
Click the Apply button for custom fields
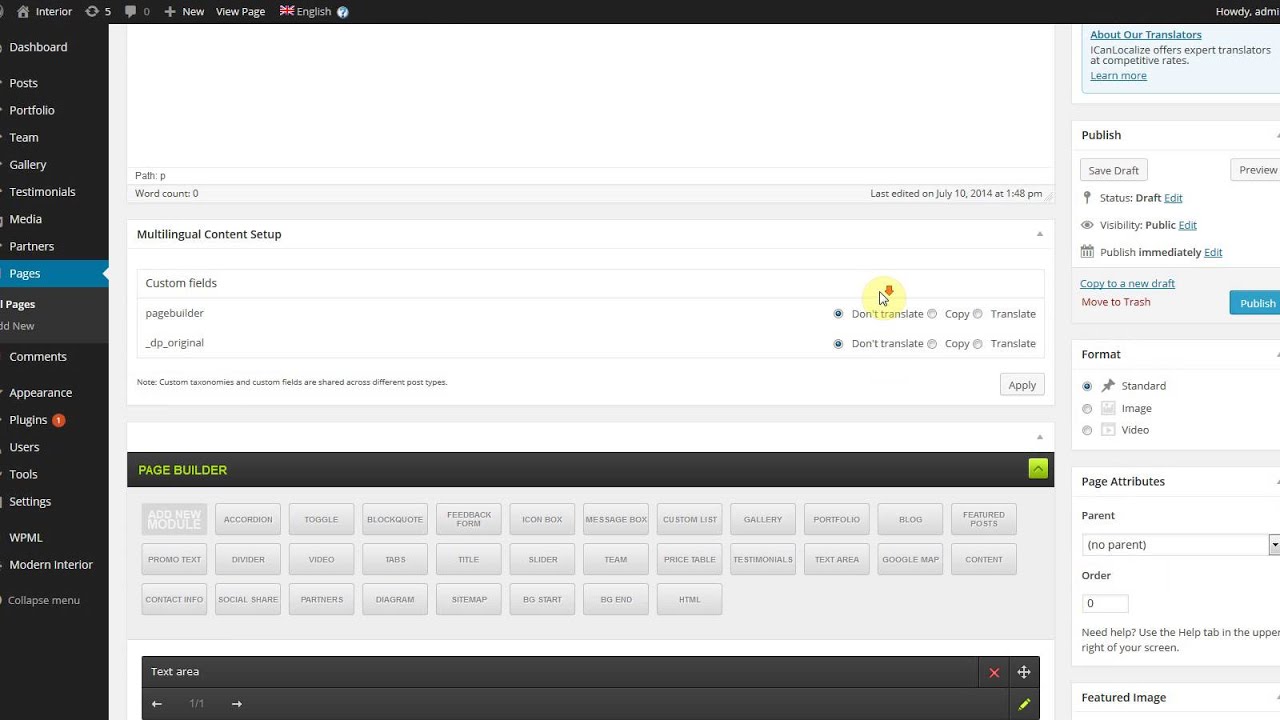pos(1022,385)
